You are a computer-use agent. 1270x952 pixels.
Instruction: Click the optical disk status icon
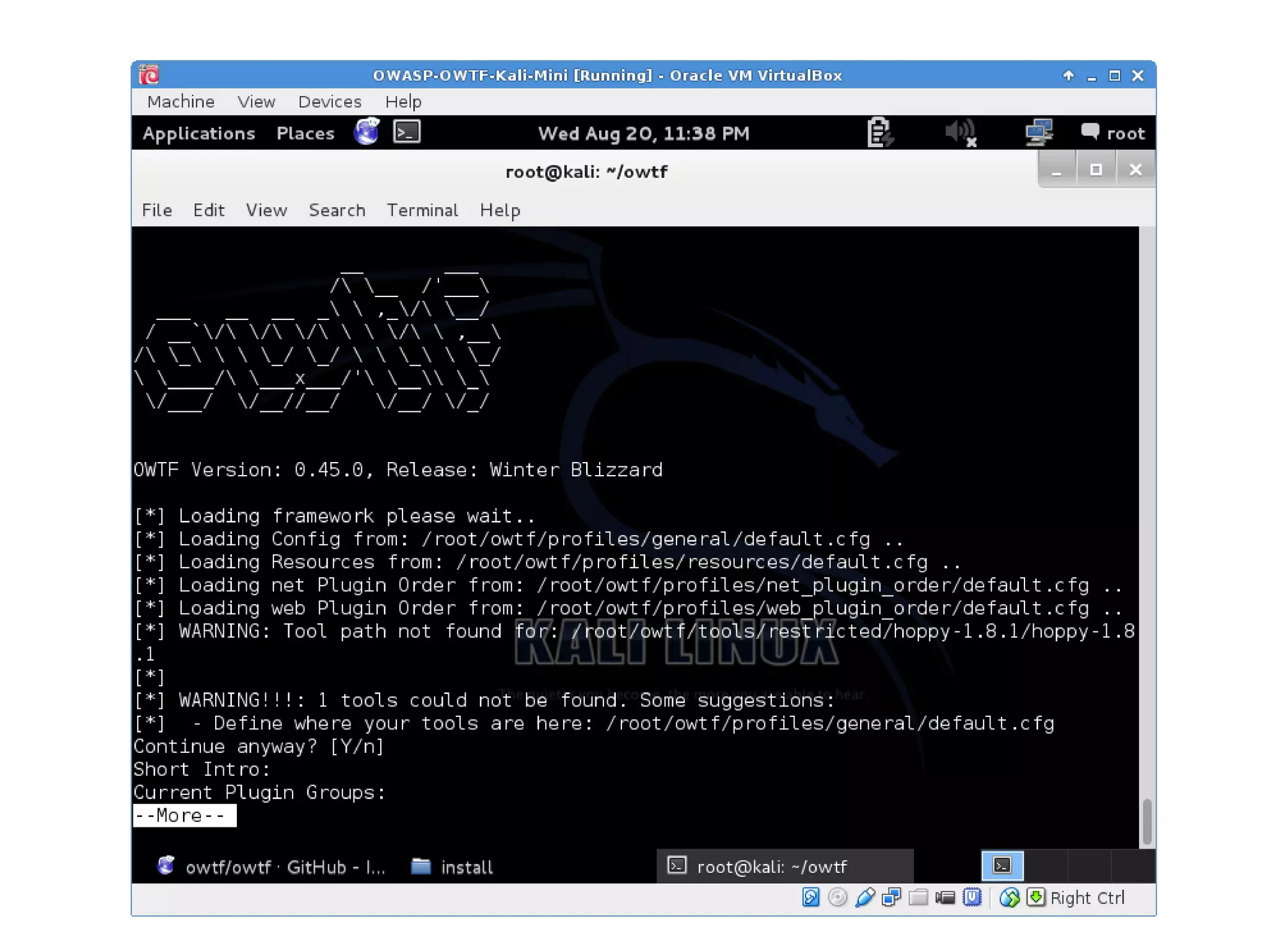[x=837, y=897]
